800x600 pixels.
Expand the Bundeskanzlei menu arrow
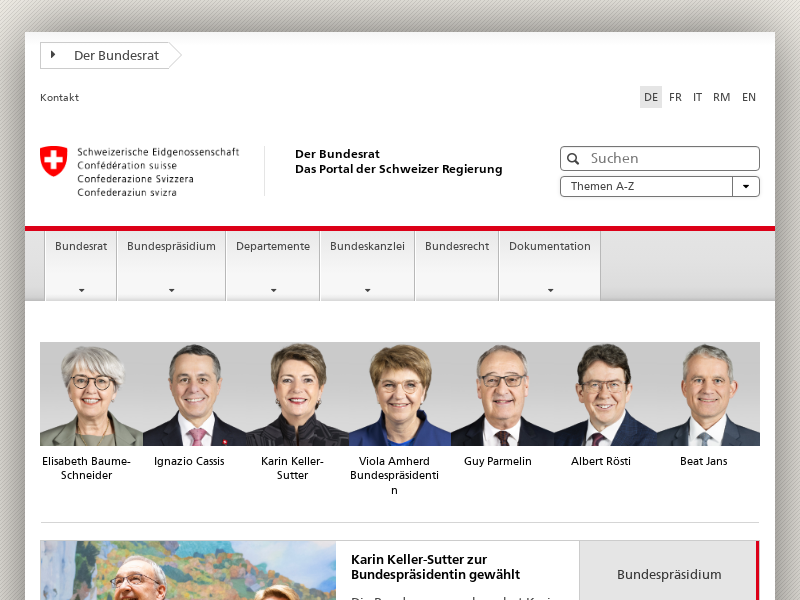click(367, 290)
